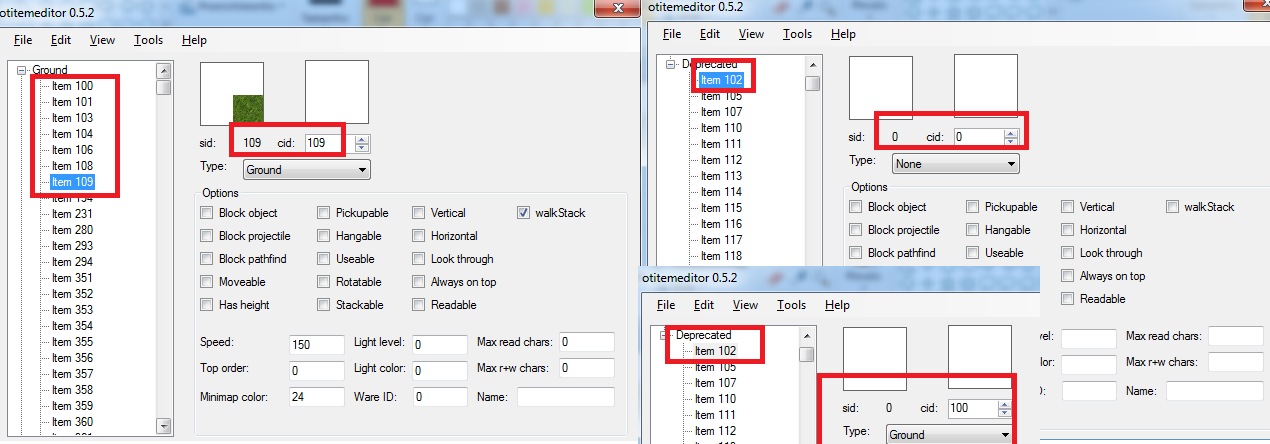Select Item 351 in the Ground tree
The image size is (1270, 444).
click(x=72, y=278)
